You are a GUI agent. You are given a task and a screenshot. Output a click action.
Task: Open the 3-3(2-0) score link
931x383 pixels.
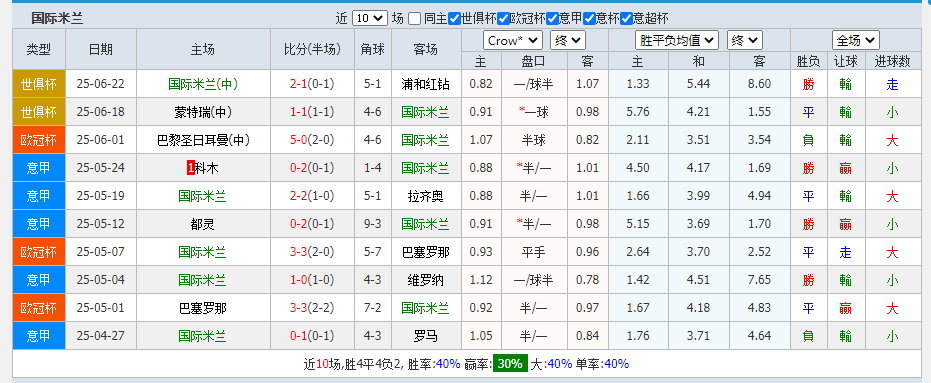[x=312, y=252]
